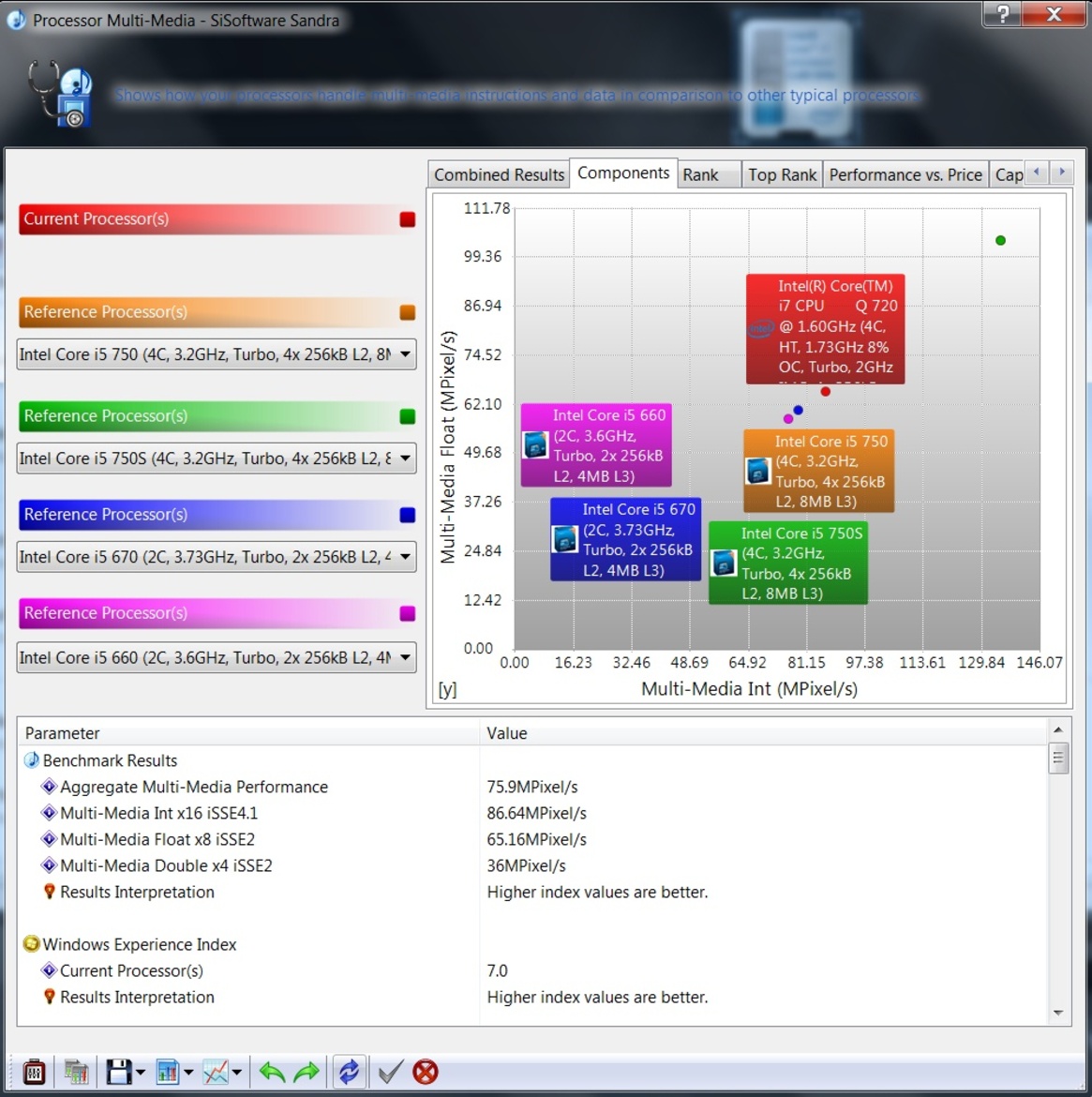
Task: Select the Multi-Media Double x4 iSSE2 row
Action: [531, 865]
